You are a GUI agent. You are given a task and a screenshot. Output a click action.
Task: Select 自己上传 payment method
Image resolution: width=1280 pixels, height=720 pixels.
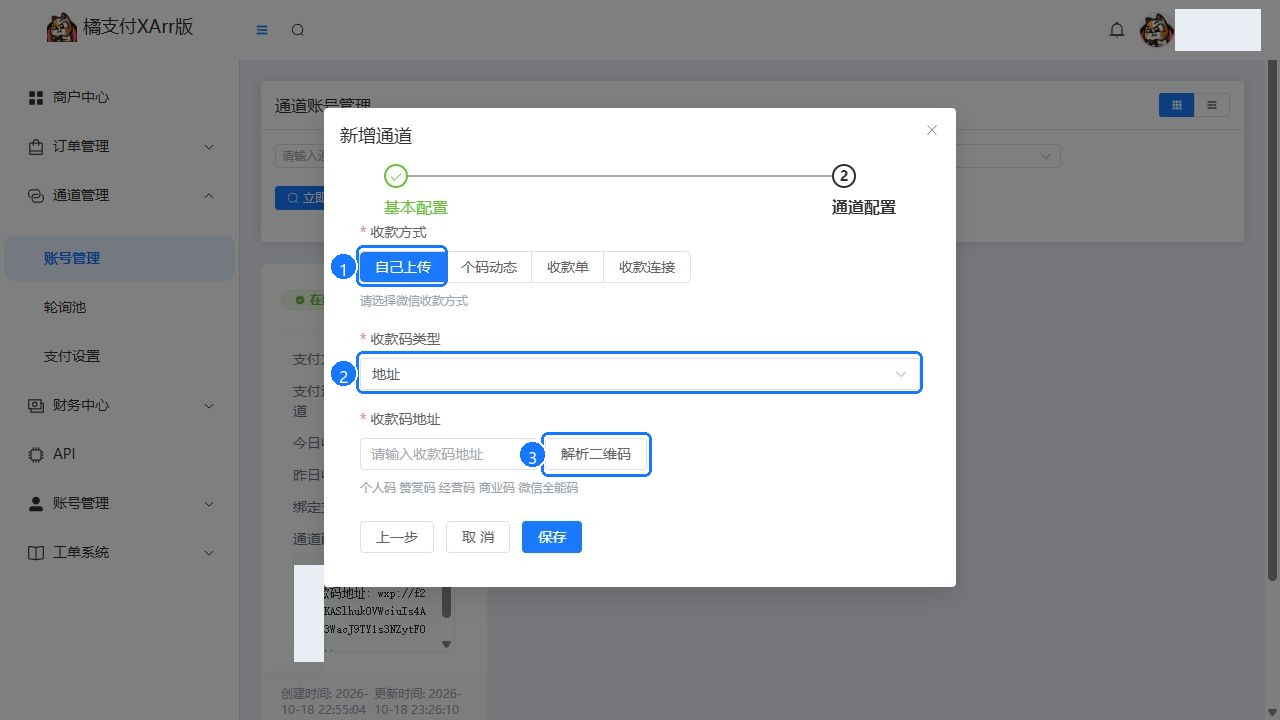point(403,267)
